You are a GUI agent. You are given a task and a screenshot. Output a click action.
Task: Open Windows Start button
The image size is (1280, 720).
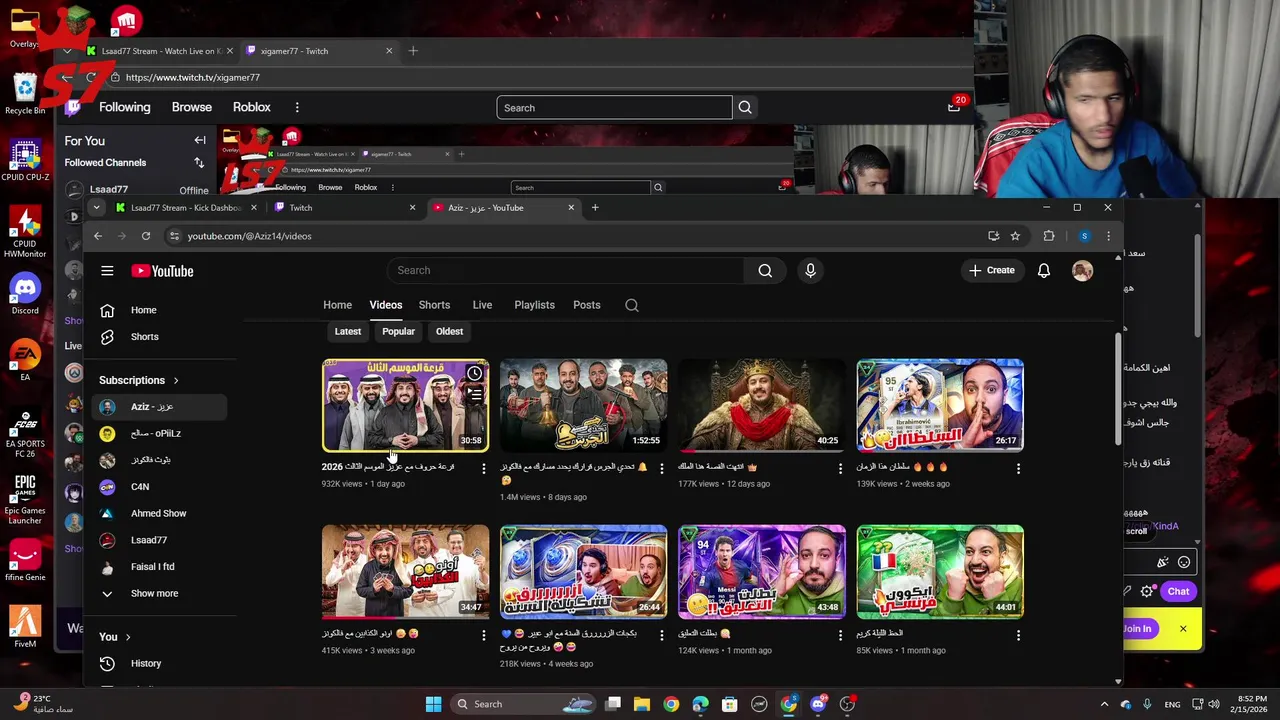point(433,704)
